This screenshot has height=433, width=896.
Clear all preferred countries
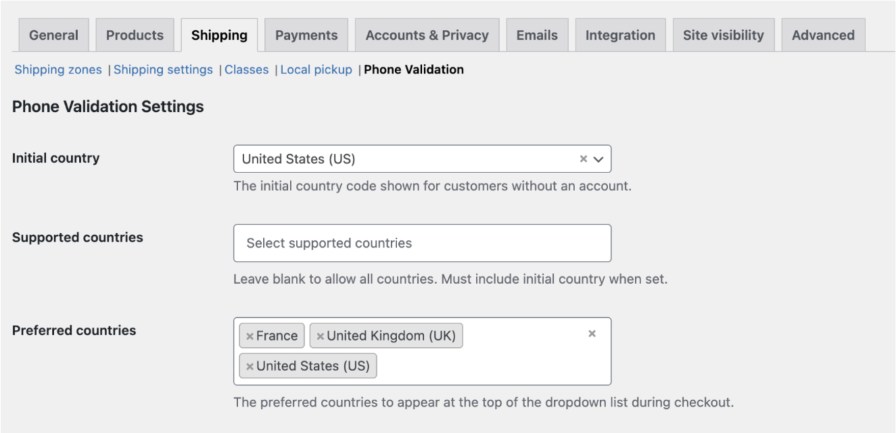pyautogui.click(x=591, y=334)
